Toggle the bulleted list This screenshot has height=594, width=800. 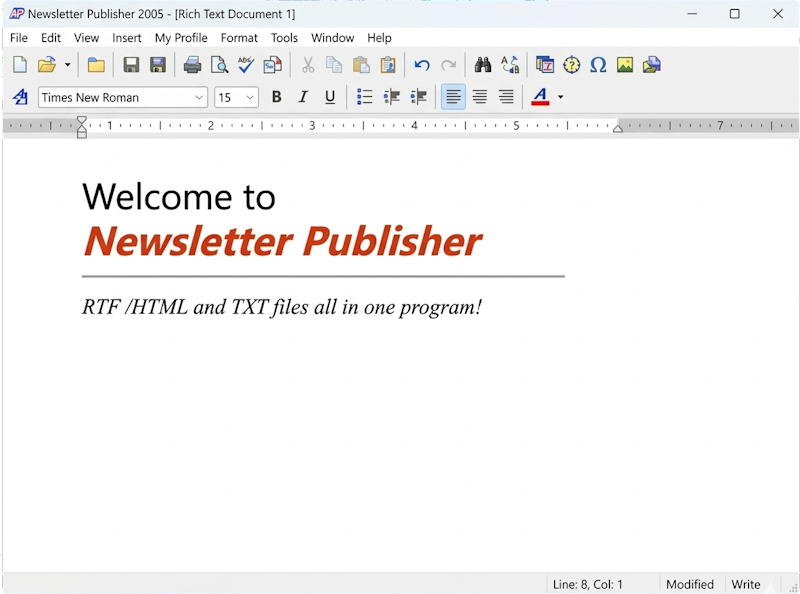tap(364, 97)
